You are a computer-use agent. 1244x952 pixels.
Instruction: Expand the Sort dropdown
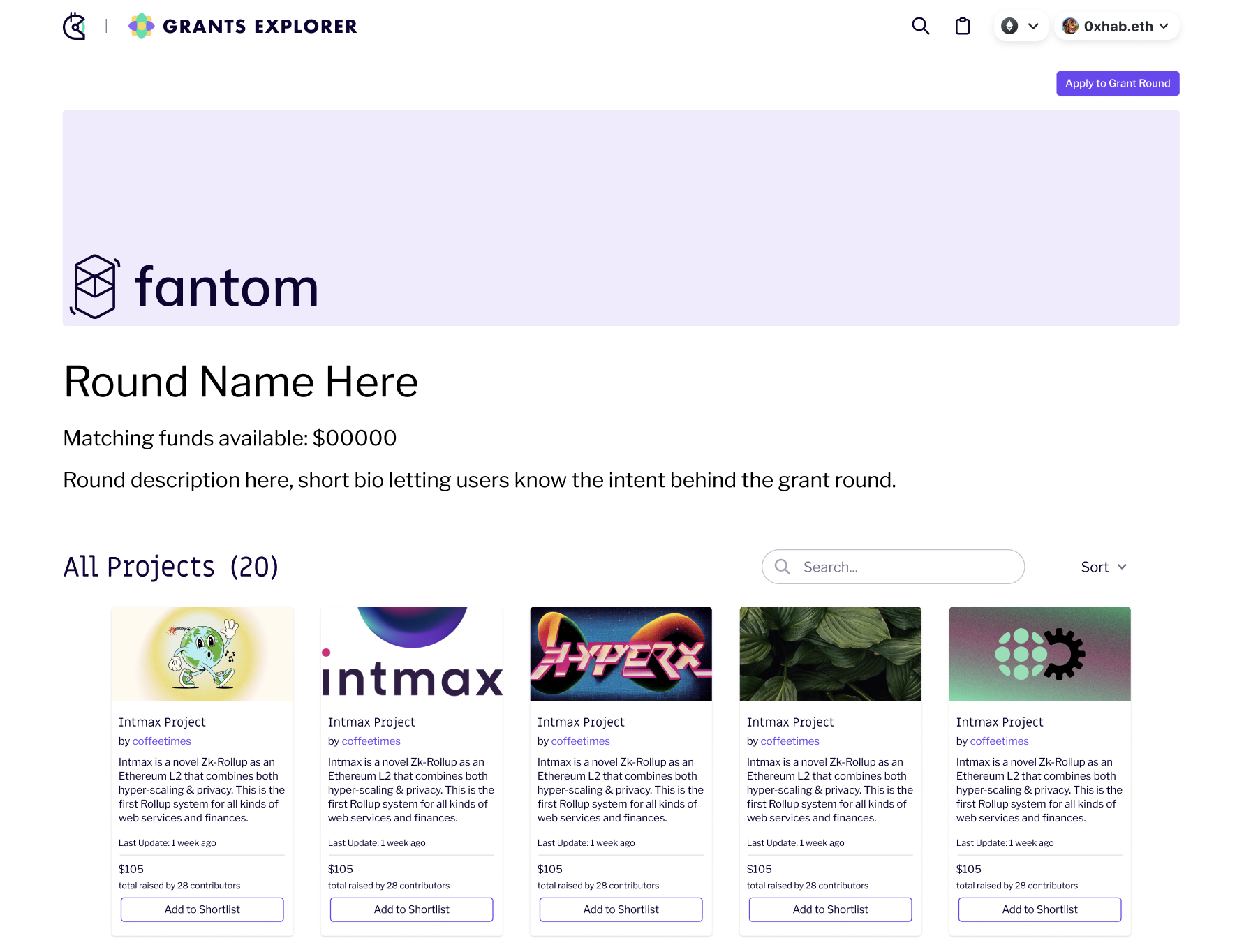[1104, 567]
